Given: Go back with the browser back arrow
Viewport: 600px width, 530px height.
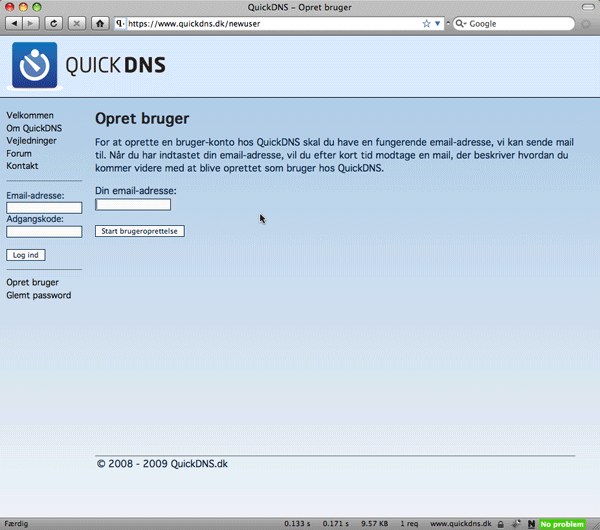Looking at the screenshot, I should pyautogui.click(x=14, y=24).
